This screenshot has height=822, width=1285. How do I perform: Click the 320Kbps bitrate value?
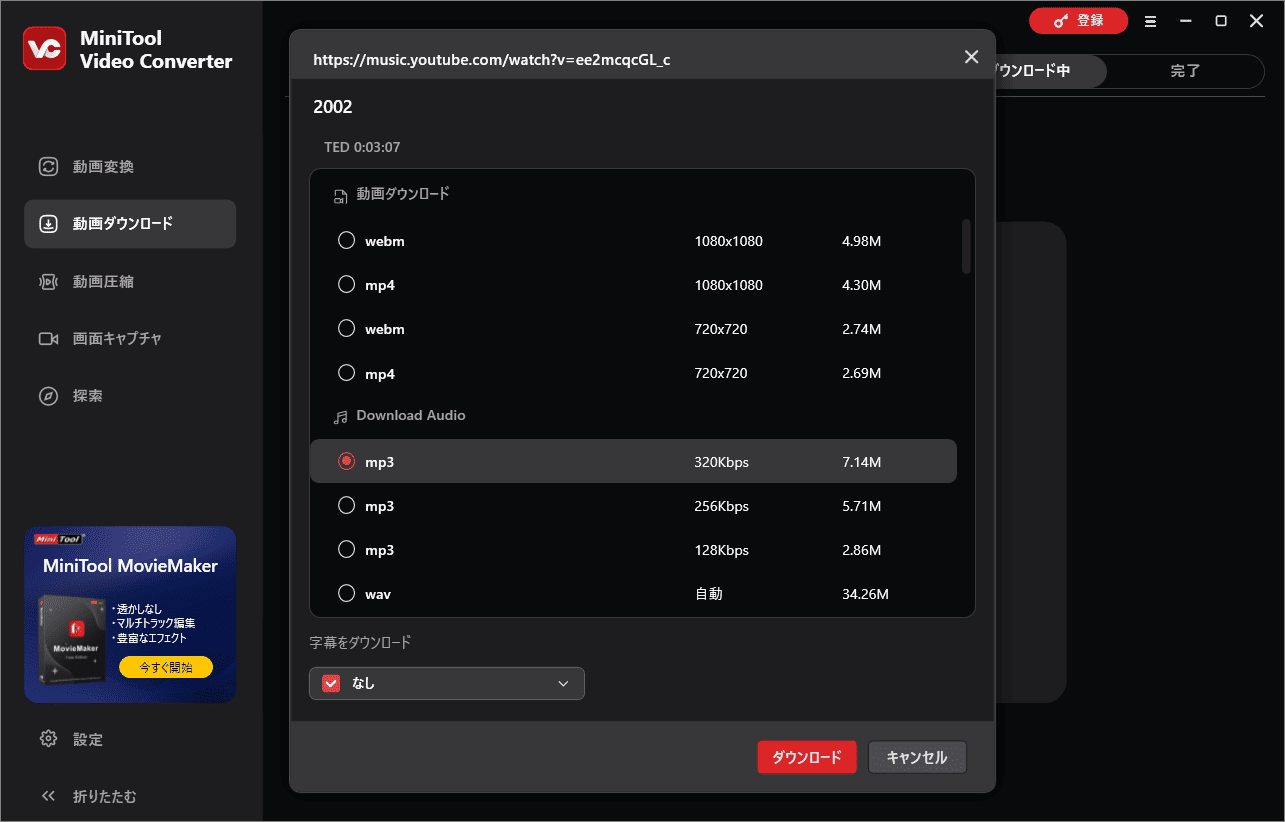tap(721, 462)
